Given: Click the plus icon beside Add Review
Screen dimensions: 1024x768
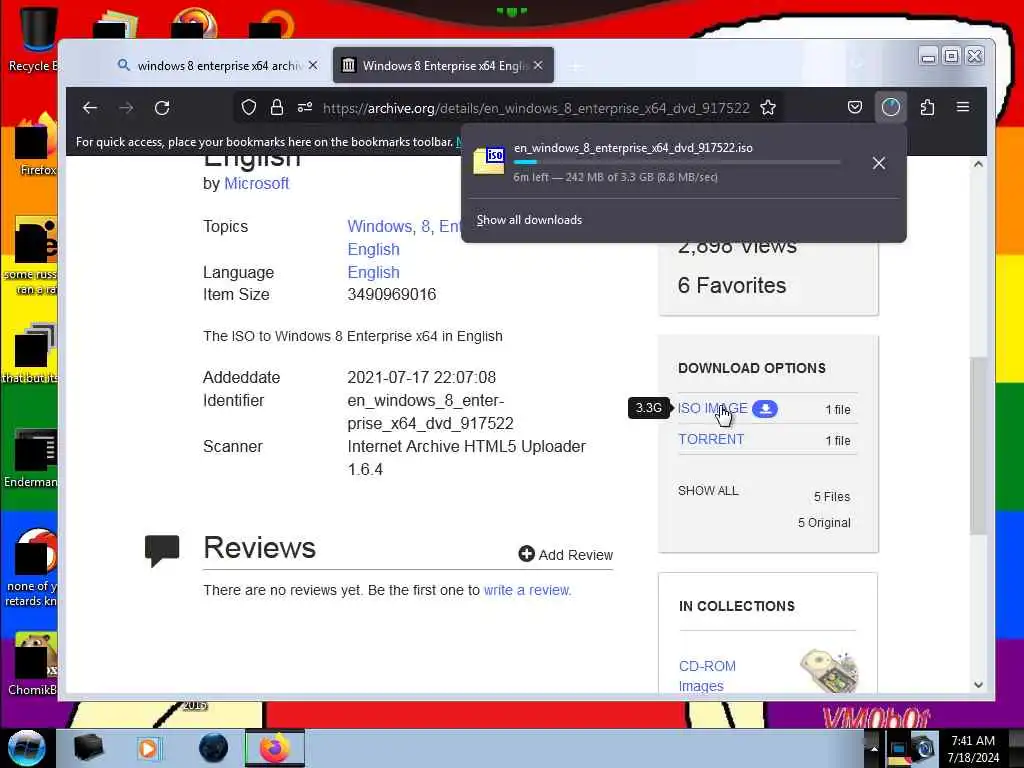Looking at the screenshot, I should coord(526,554).
